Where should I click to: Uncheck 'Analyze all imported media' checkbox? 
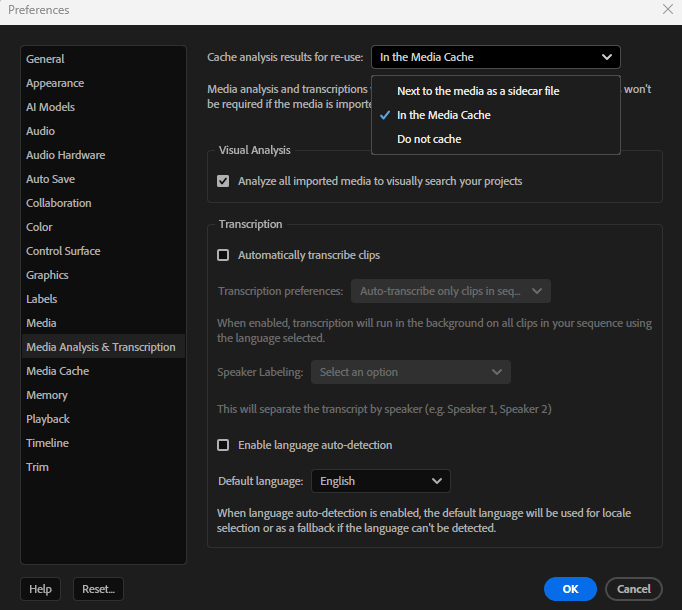pos(223,181)
